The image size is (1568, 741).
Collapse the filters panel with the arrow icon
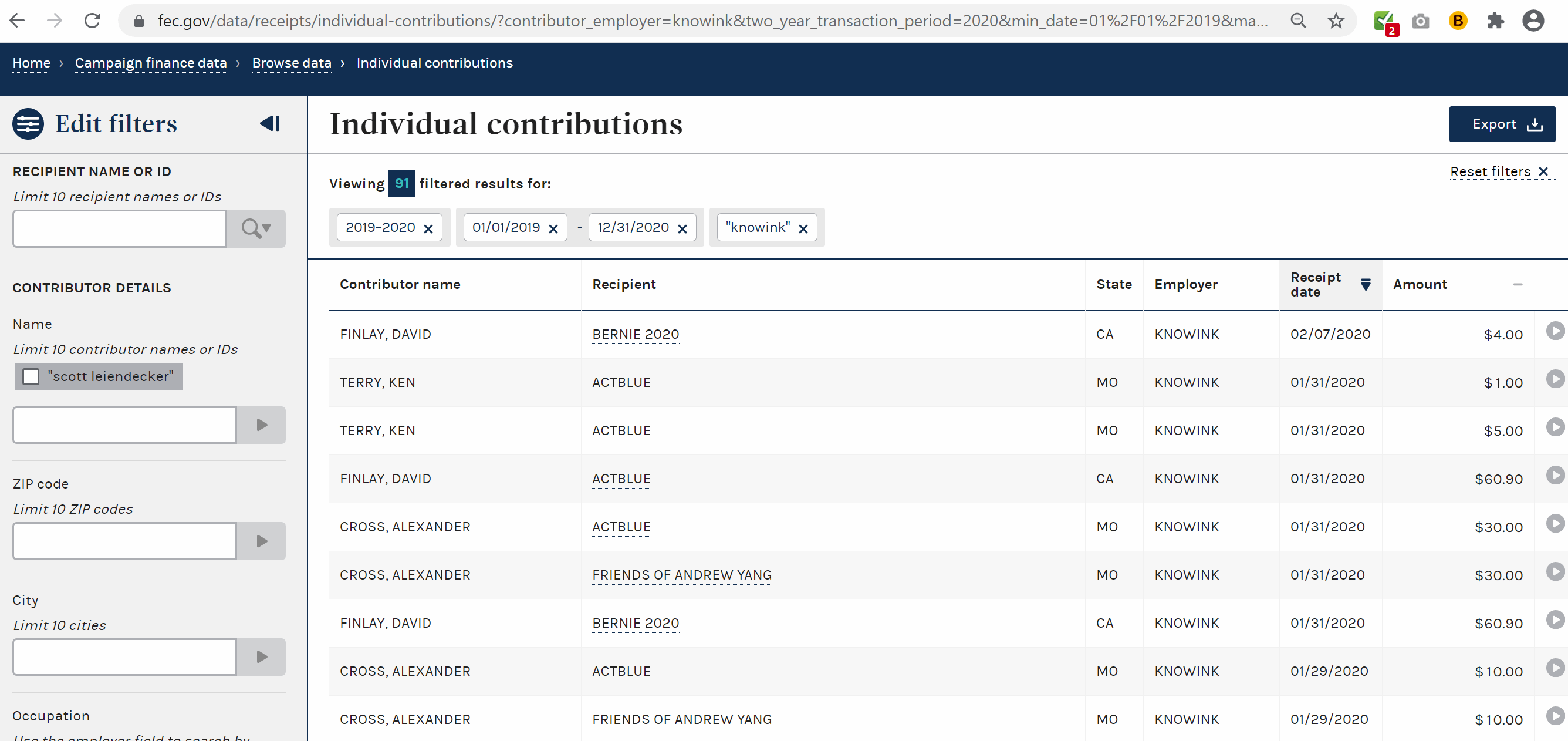click(x=270, y=124)
